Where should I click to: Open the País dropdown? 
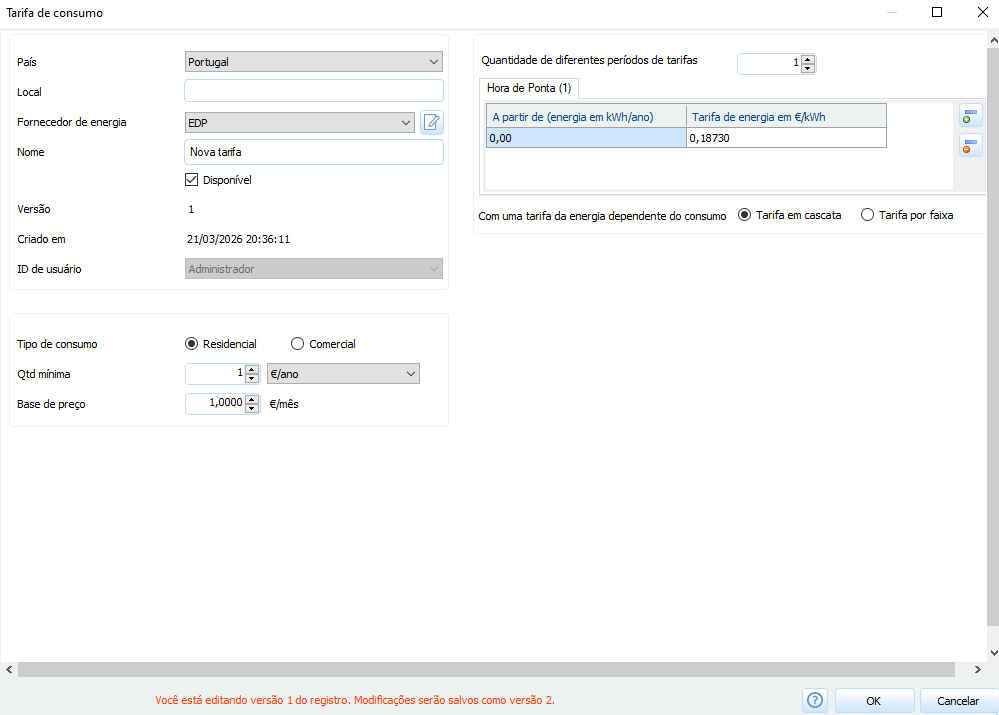[314, 62]
